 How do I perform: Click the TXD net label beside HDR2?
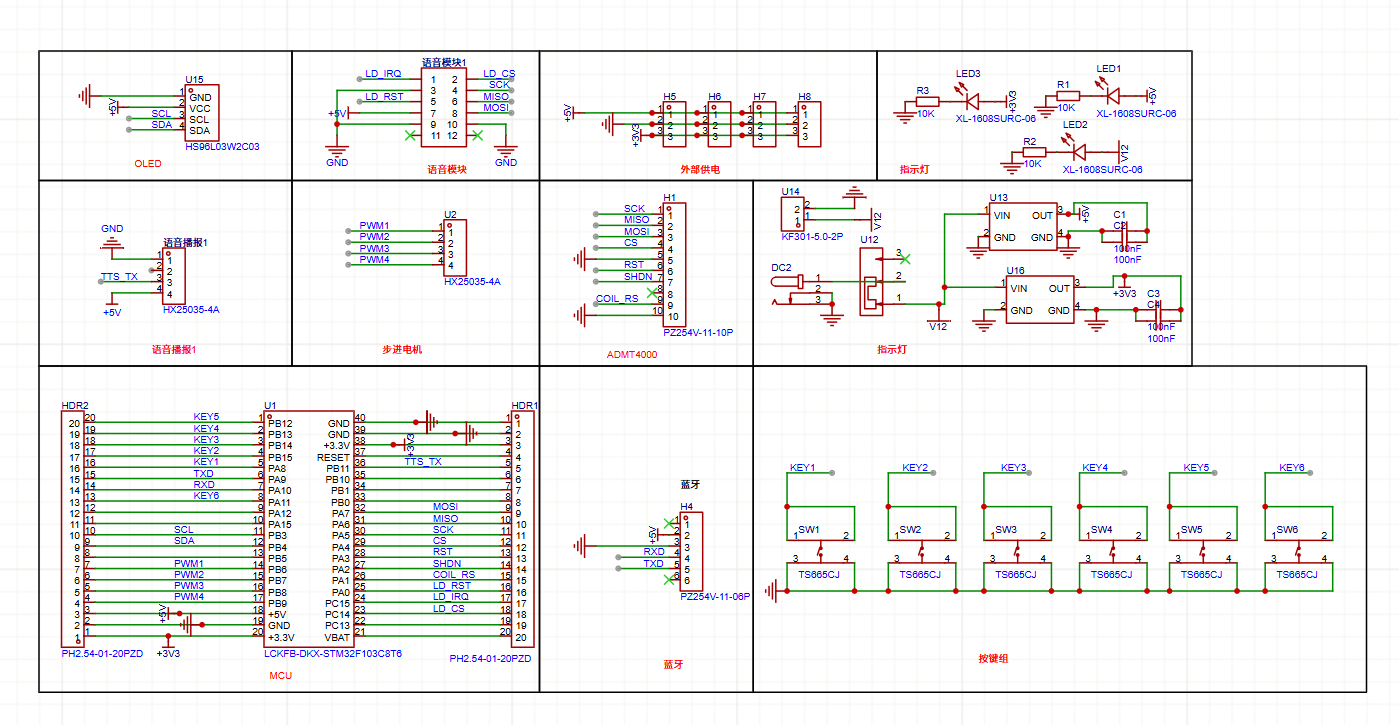[204, 473]
